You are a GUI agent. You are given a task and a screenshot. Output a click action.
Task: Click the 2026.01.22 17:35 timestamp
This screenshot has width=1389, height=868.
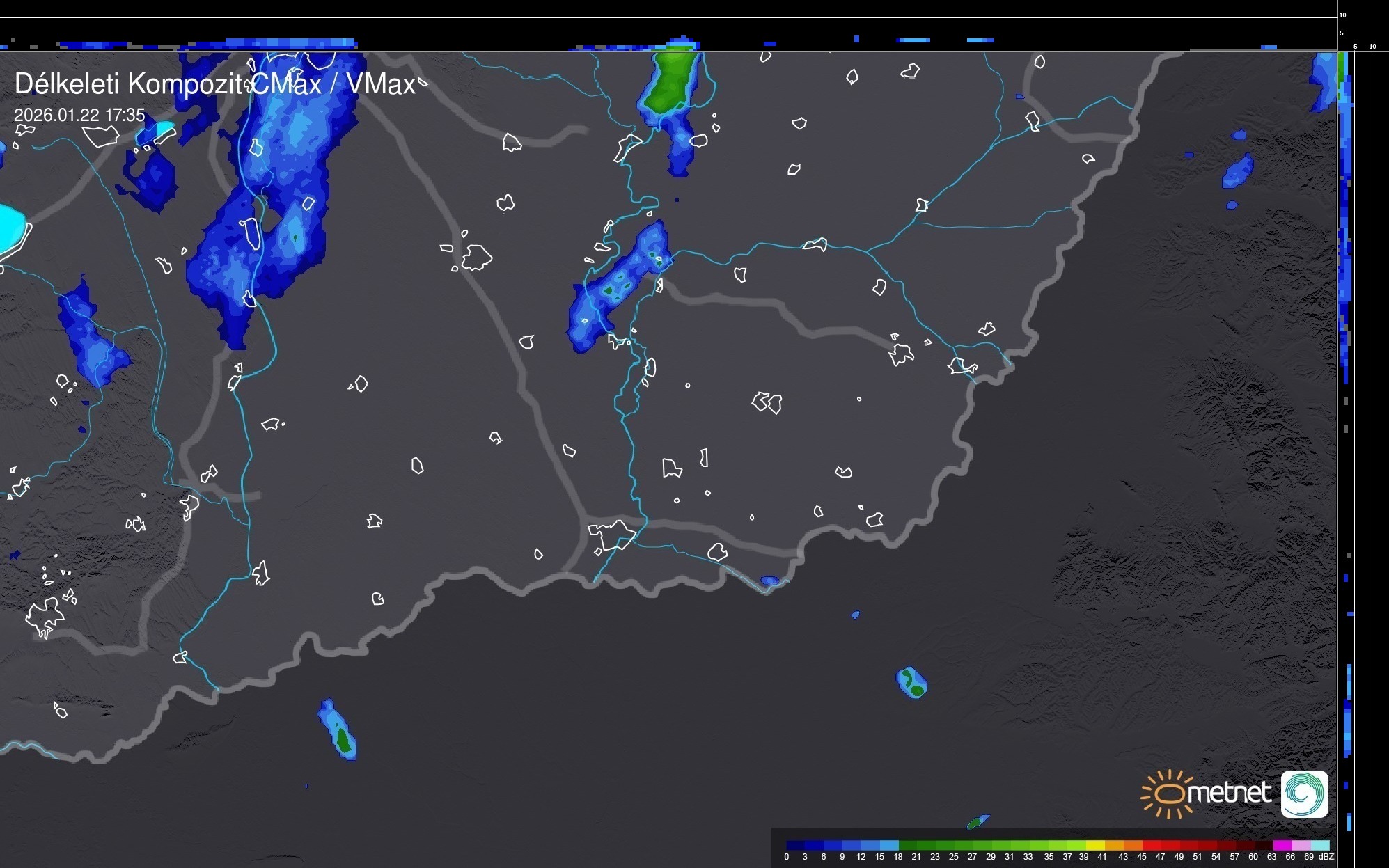pyautogui.click(x=79, y=115)
